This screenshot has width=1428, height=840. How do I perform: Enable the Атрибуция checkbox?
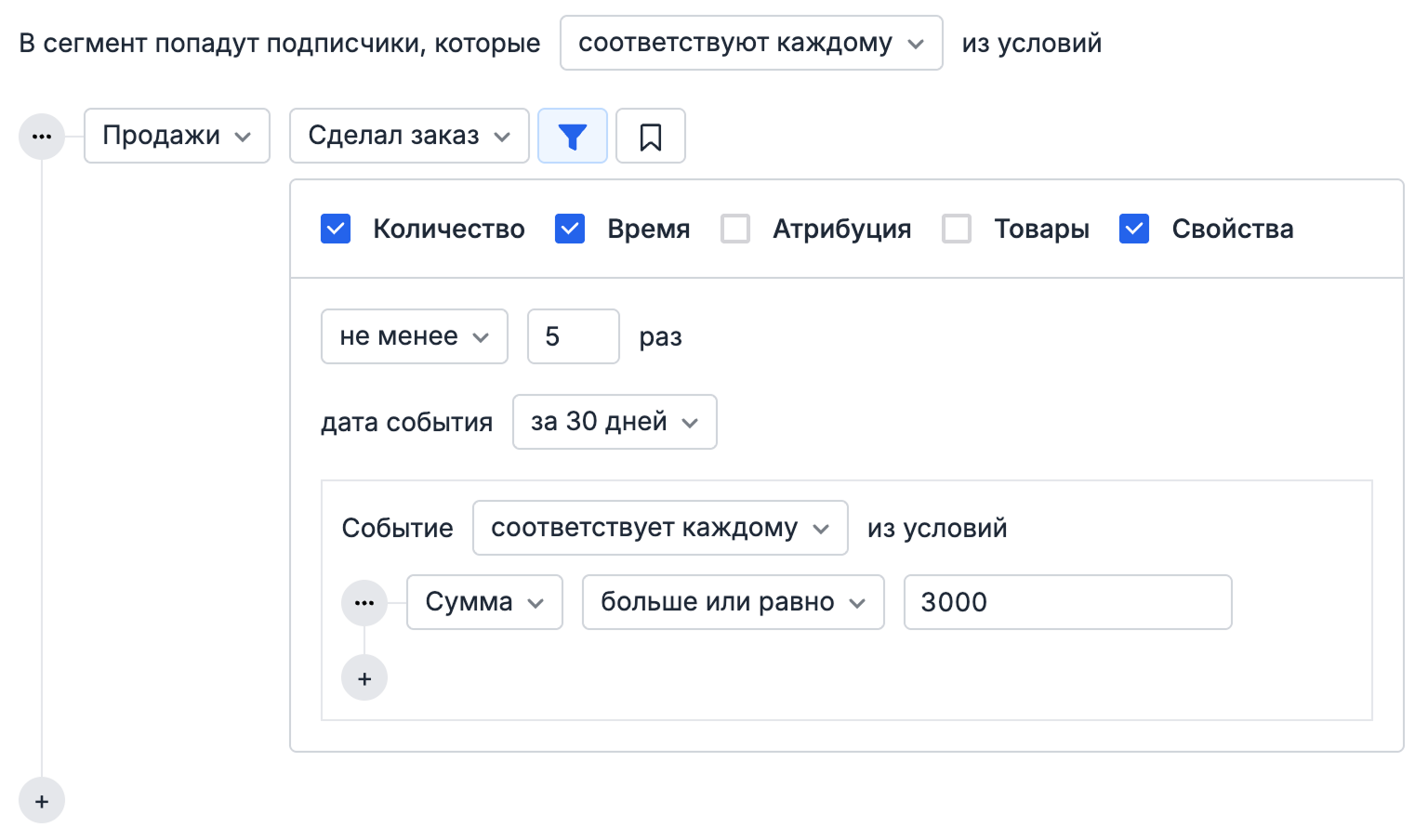735,229
